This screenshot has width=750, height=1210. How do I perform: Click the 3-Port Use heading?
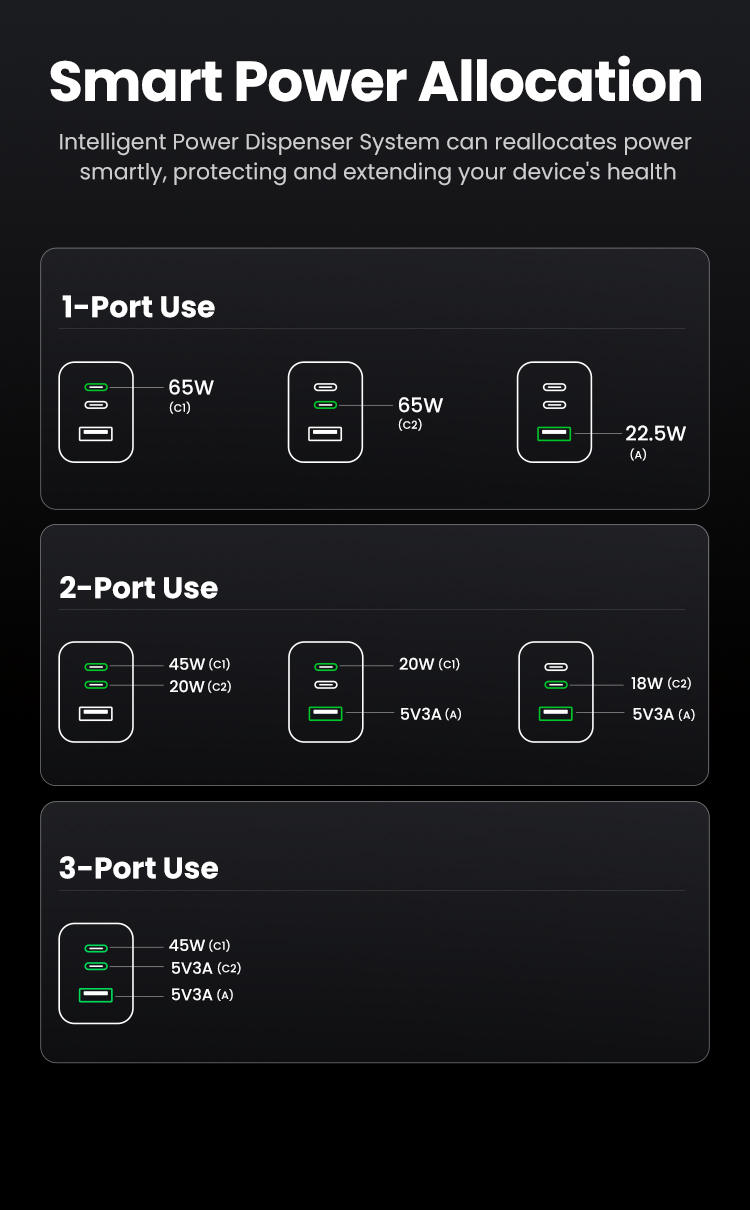coord(138,867)
